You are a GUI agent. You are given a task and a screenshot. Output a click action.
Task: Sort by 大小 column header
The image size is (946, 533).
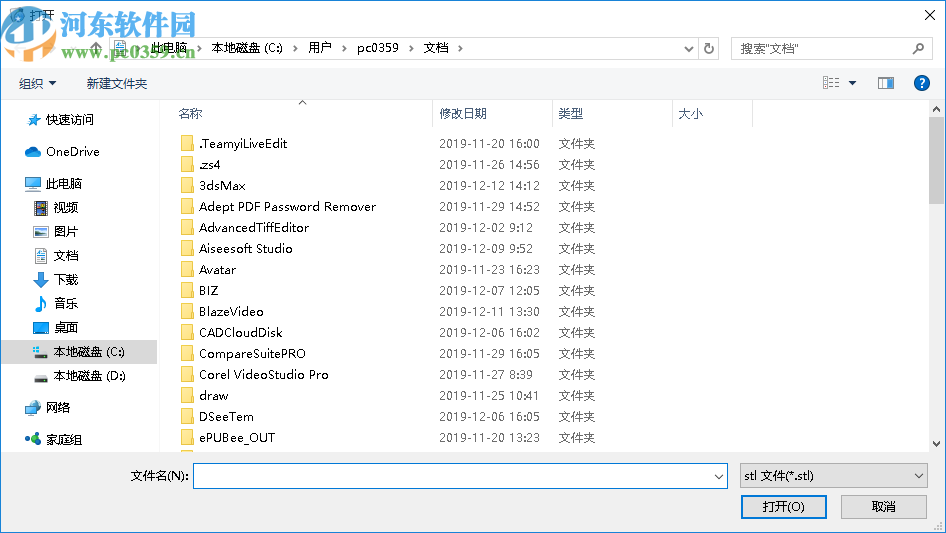(691, 113)
